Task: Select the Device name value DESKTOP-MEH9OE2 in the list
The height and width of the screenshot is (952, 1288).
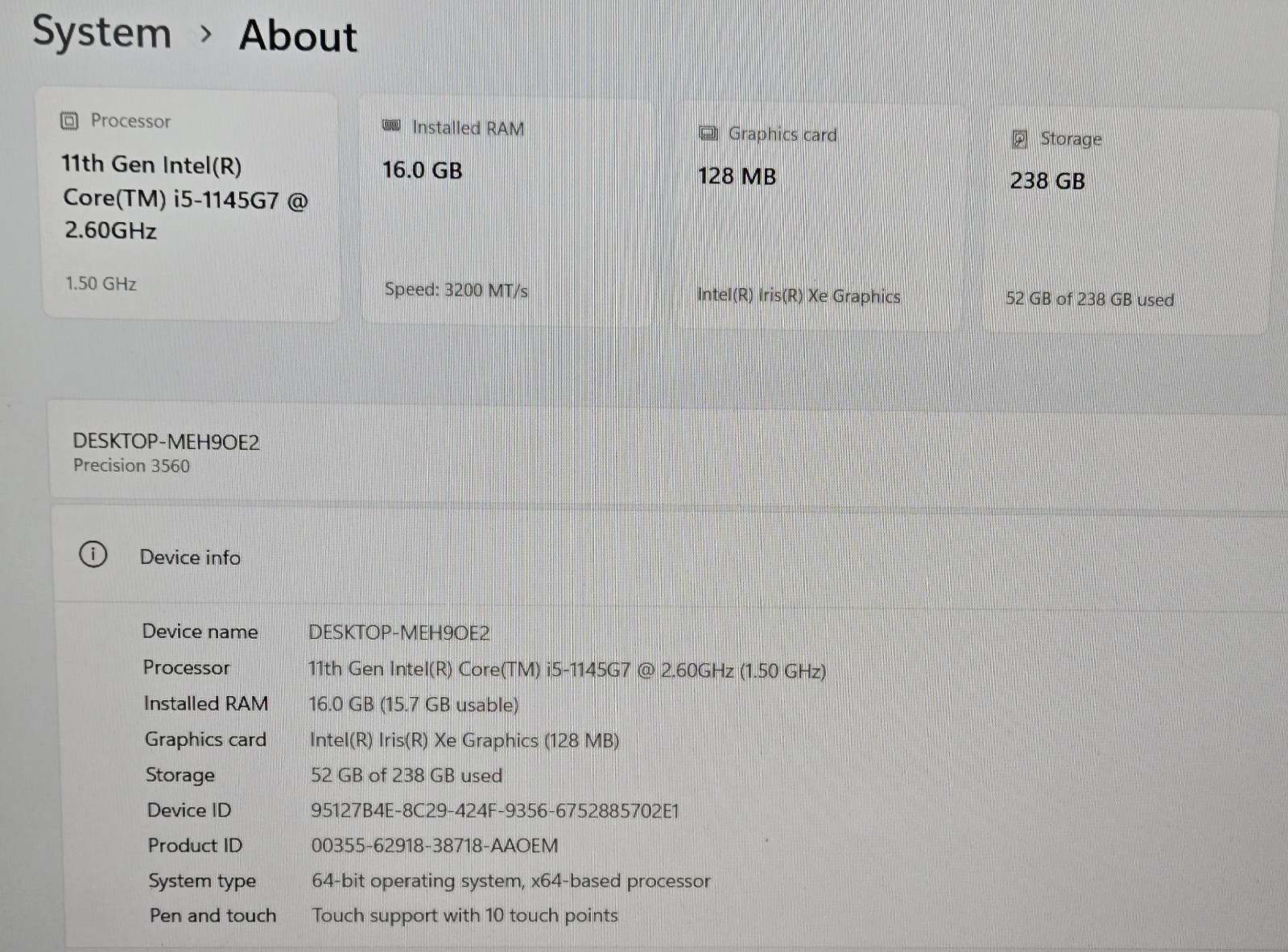Action: pos(399,633)
